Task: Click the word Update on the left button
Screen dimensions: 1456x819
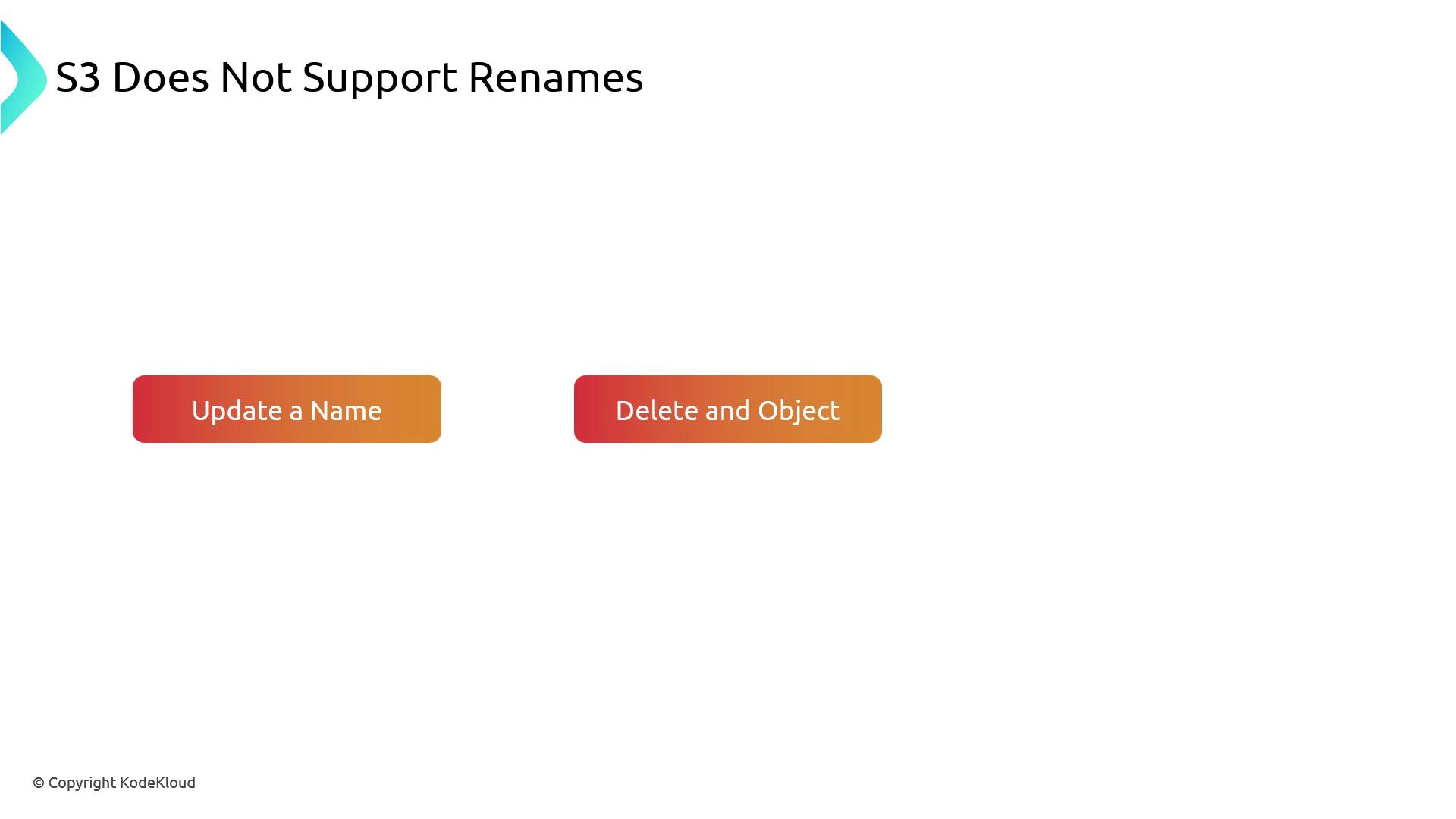Action: click(x=237, y=410)
